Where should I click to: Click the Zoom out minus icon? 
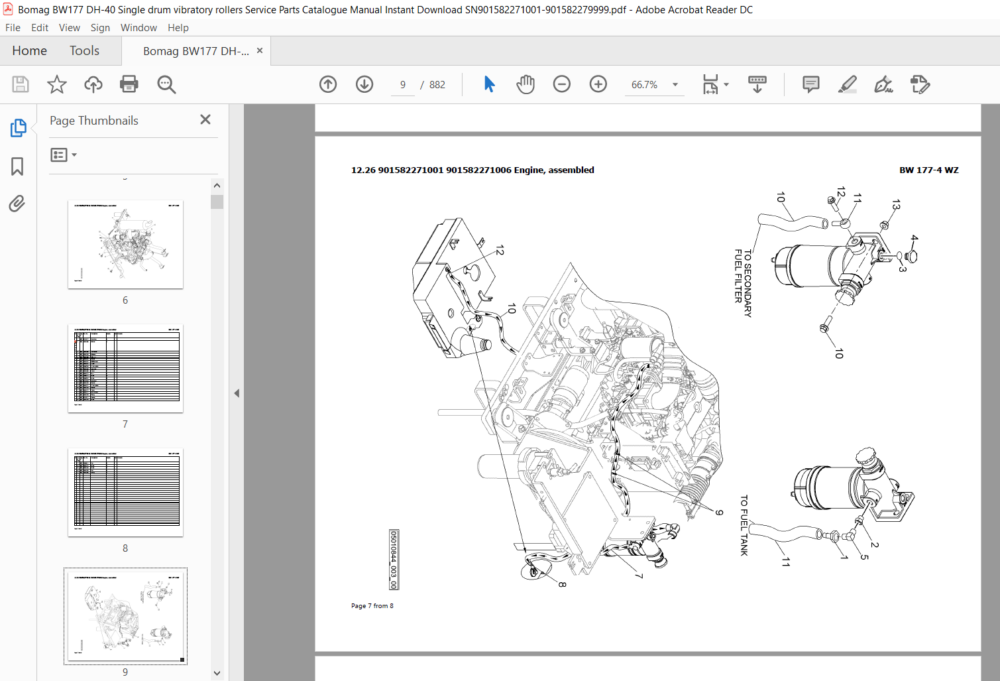tap(562, 84)
